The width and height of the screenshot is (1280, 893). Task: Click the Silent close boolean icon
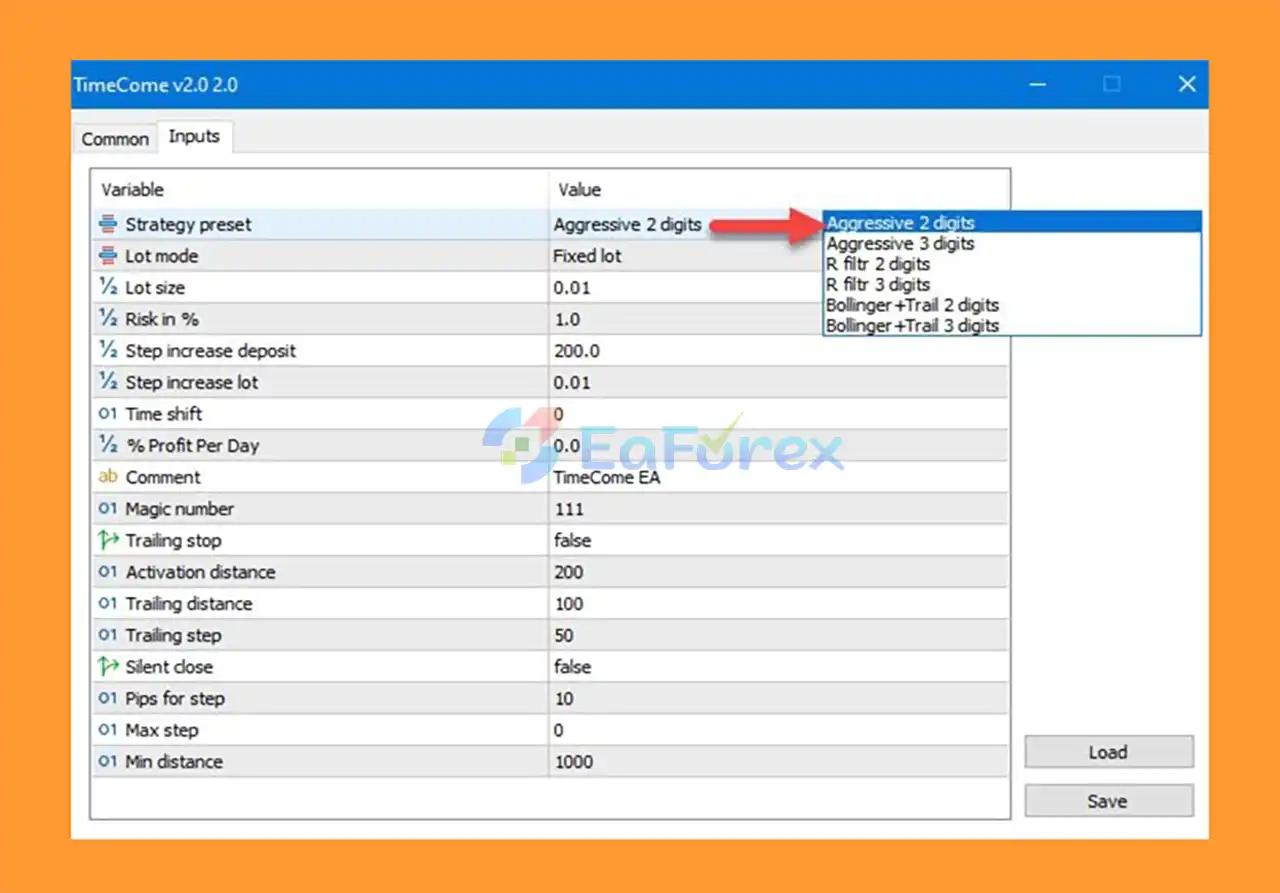108,667
